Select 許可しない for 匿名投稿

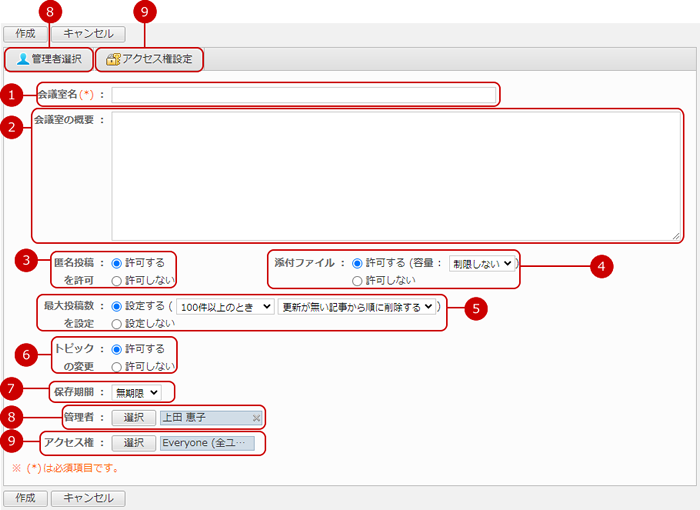coord(117,281)
